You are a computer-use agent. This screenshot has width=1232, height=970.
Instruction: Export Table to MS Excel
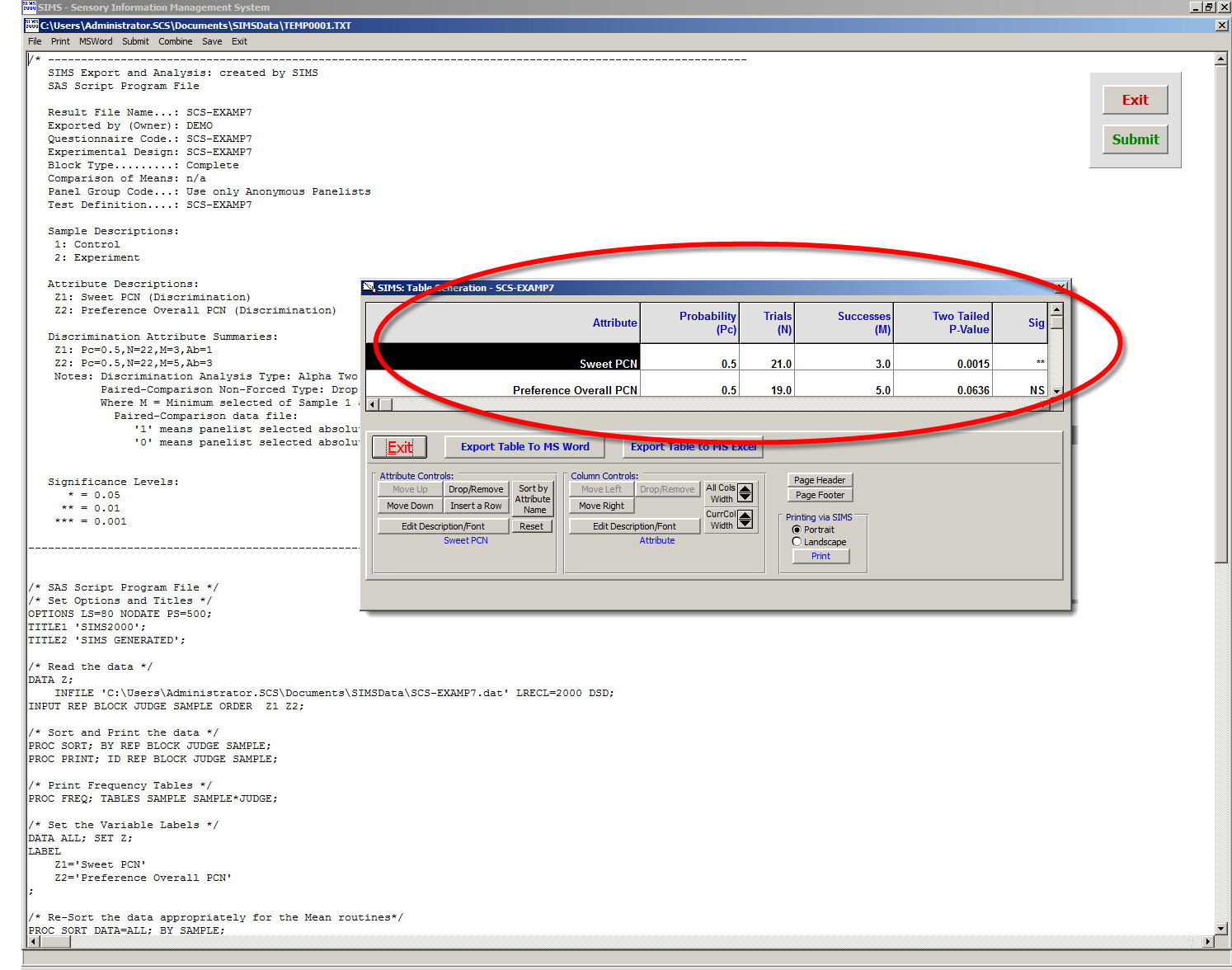coord(693,447)
